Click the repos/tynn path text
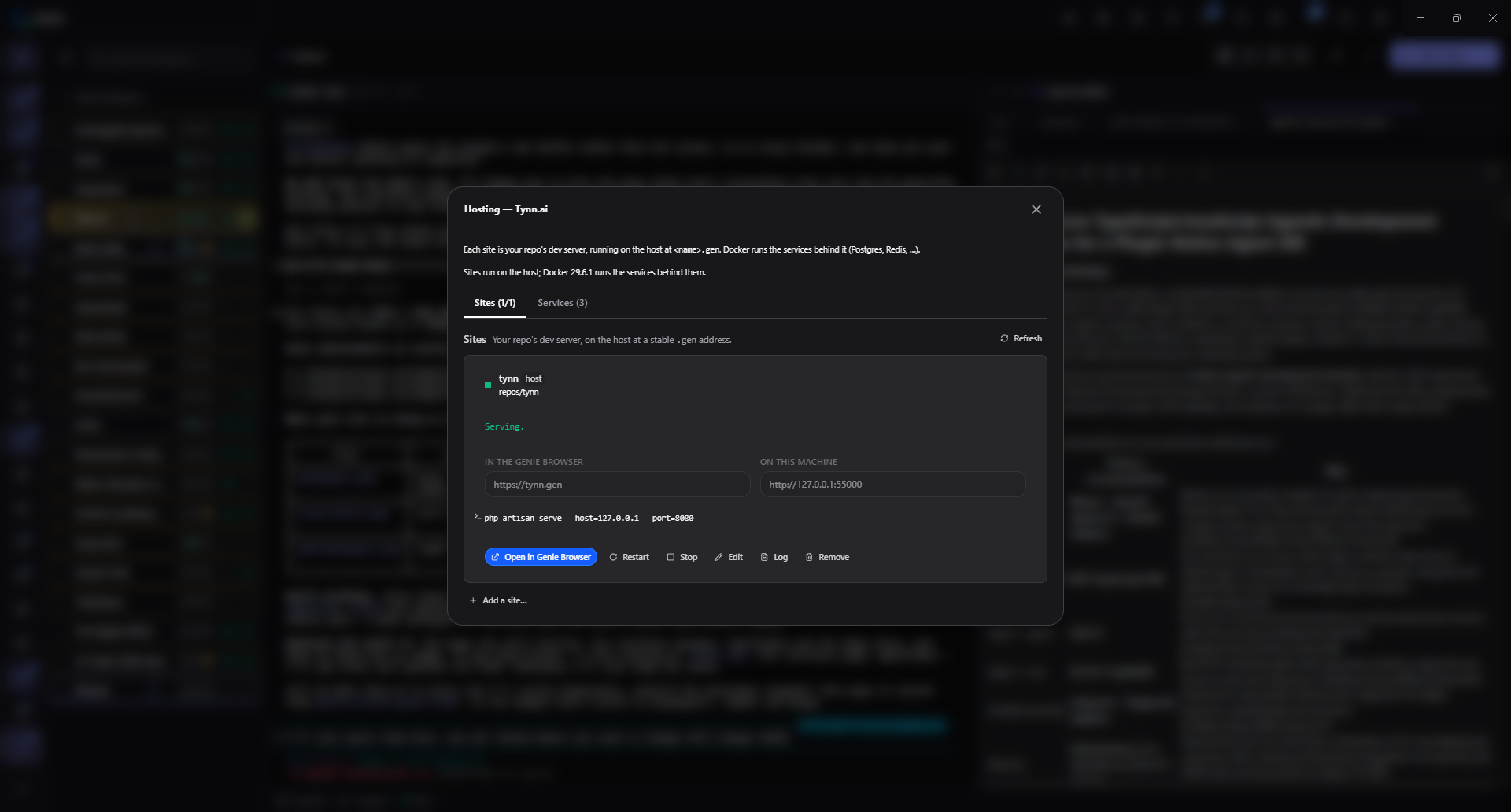Screen dimensions: 1511x812 (x=519, y=392)
